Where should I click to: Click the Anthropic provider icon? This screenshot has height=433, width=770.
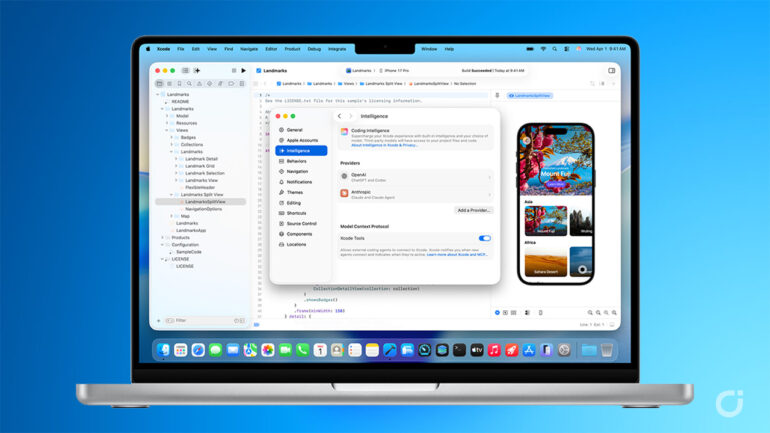[344, 193]
